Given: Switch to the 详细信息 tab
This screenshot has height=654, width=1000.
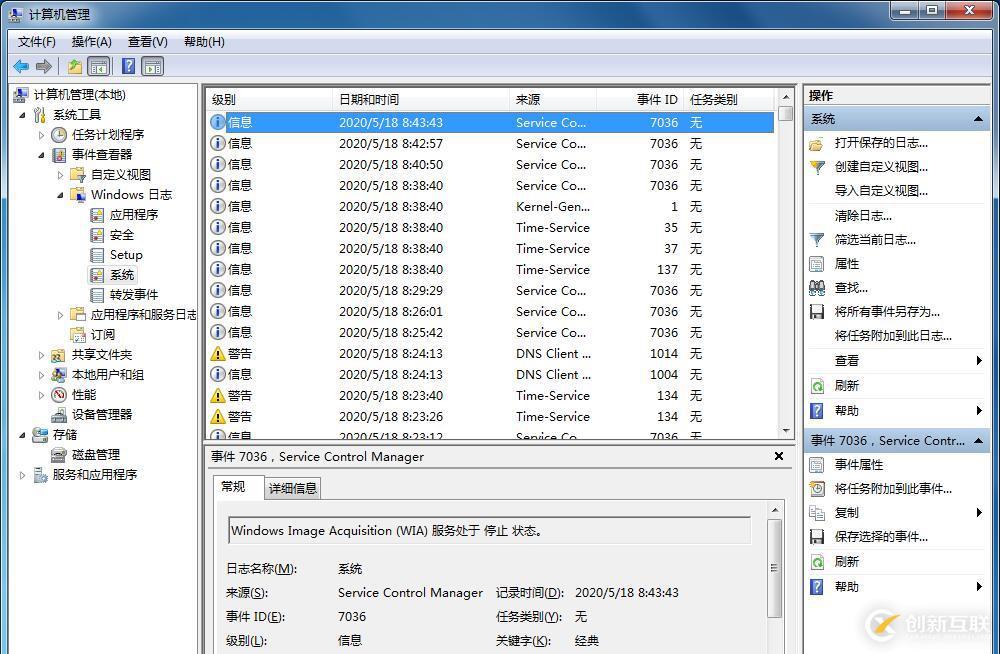Looking at the screenshot, I should (x=293, y=488).
